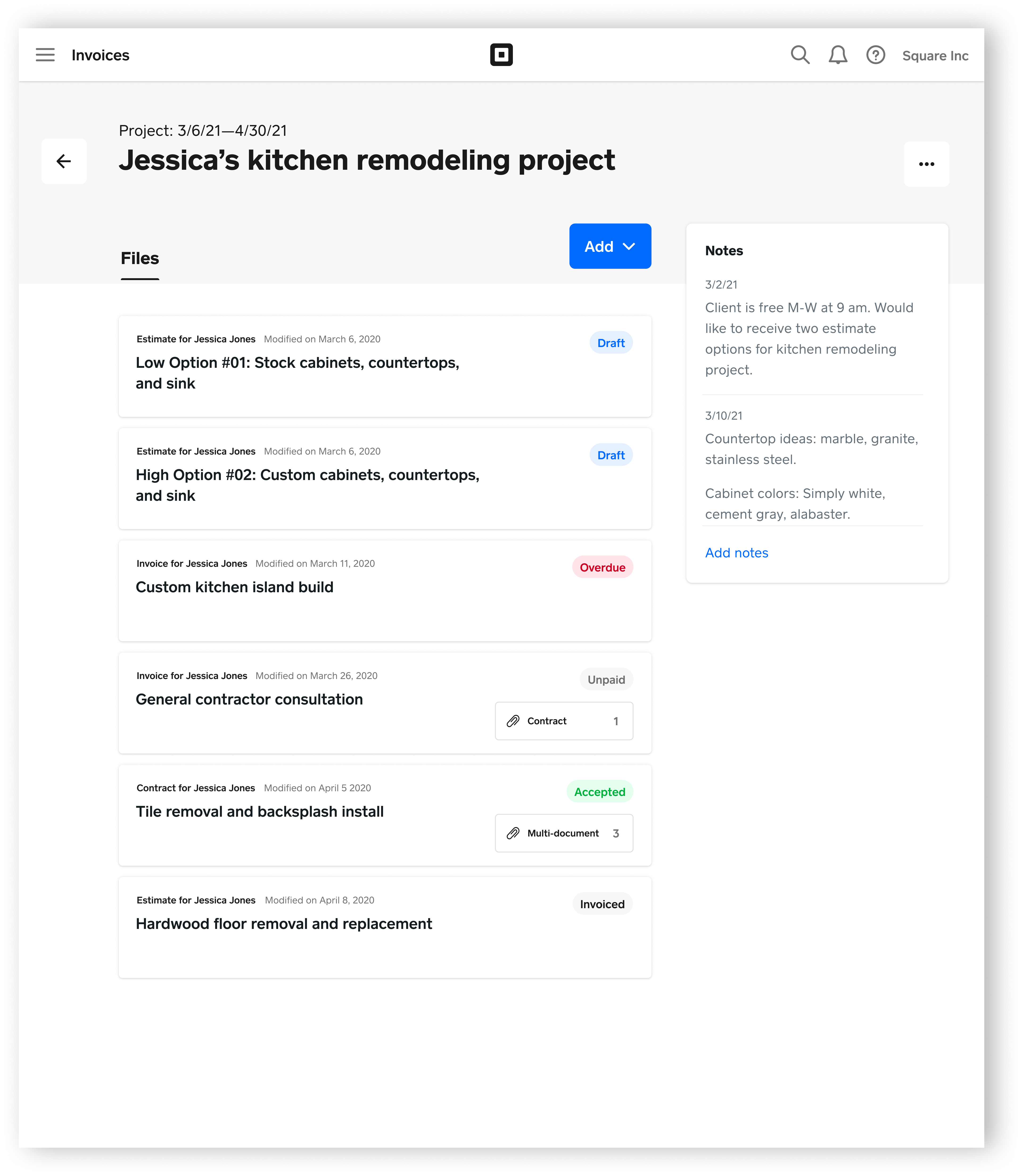
Task: Open the help question mark icon
Action: pos(875,55)
